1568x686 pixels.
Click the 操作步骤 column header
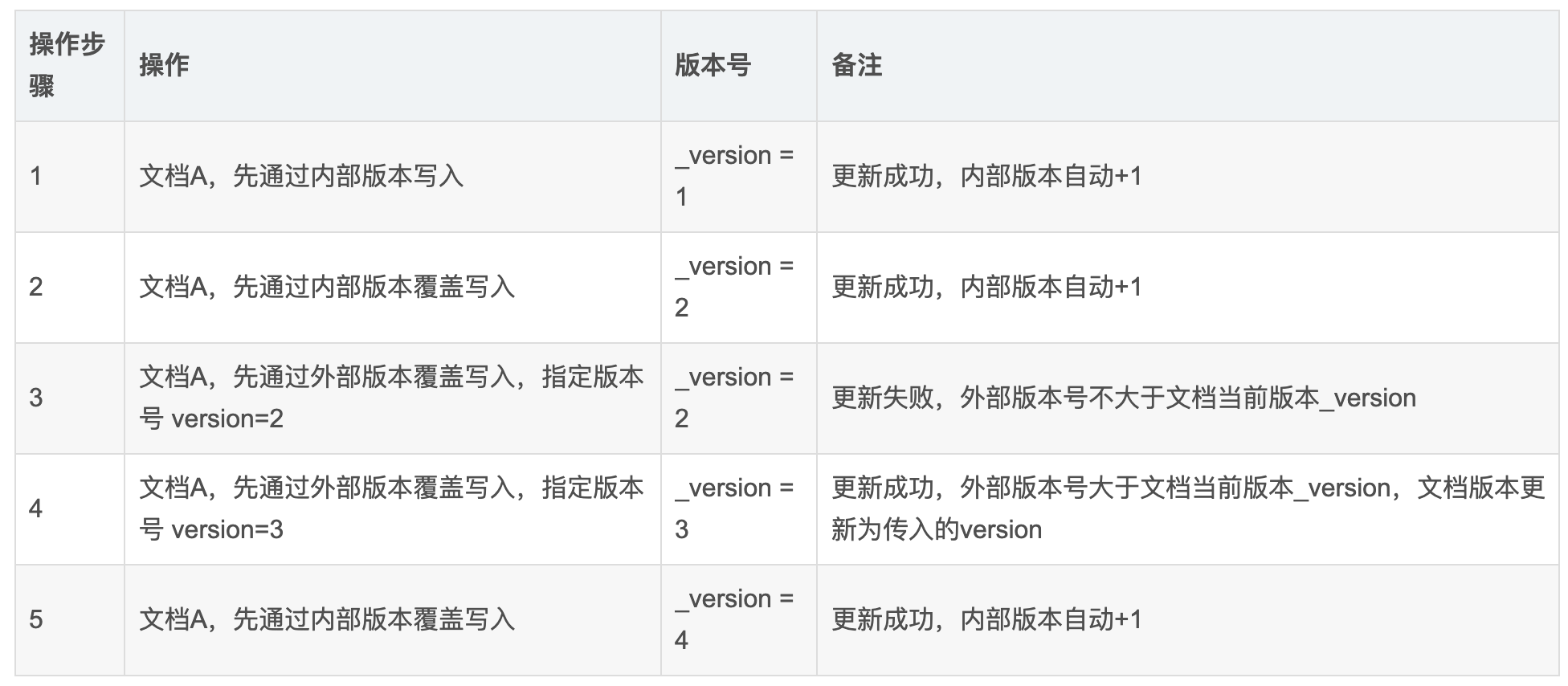point(67,65)
